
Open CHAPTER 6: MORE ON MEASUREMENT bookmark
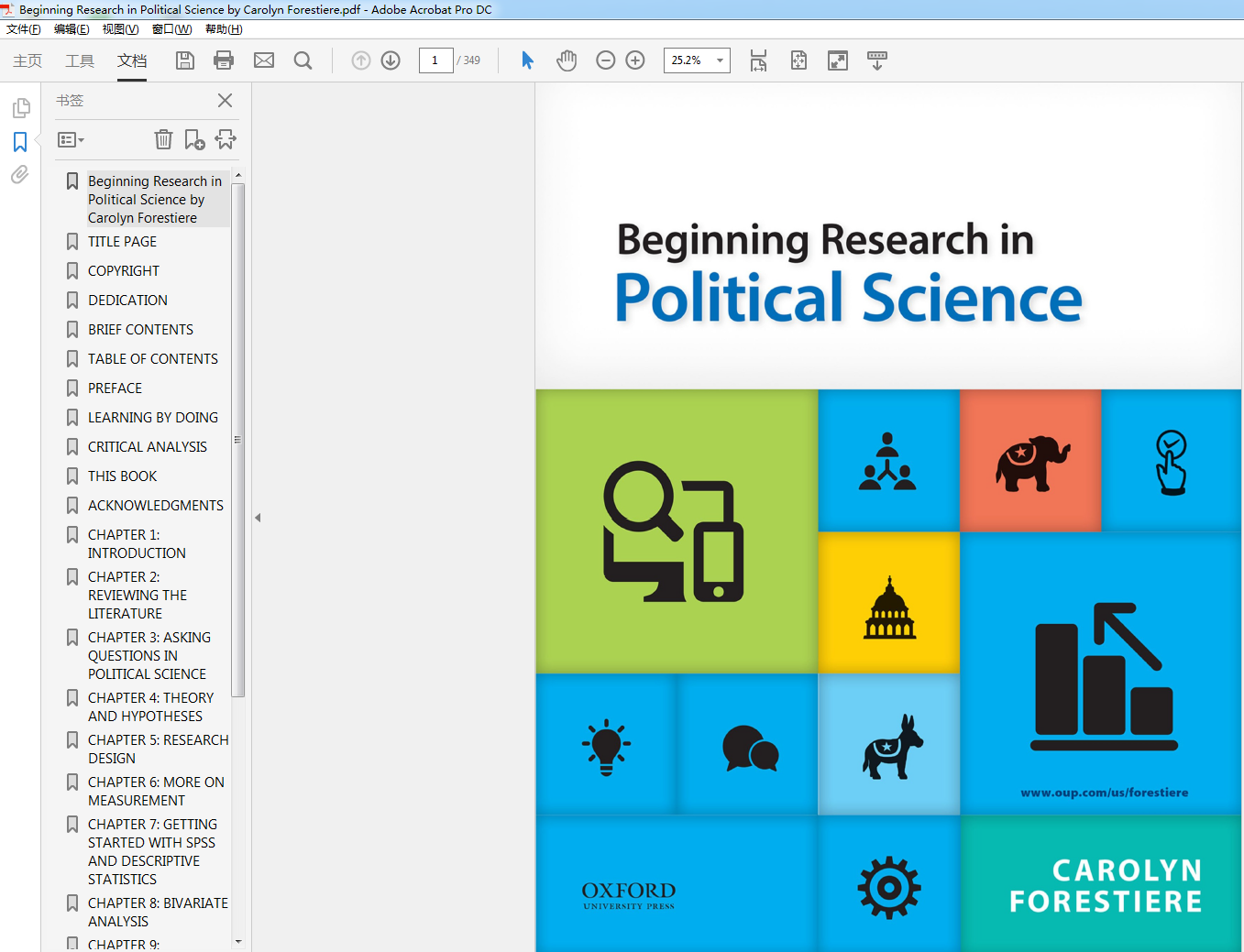coord(156,792)
